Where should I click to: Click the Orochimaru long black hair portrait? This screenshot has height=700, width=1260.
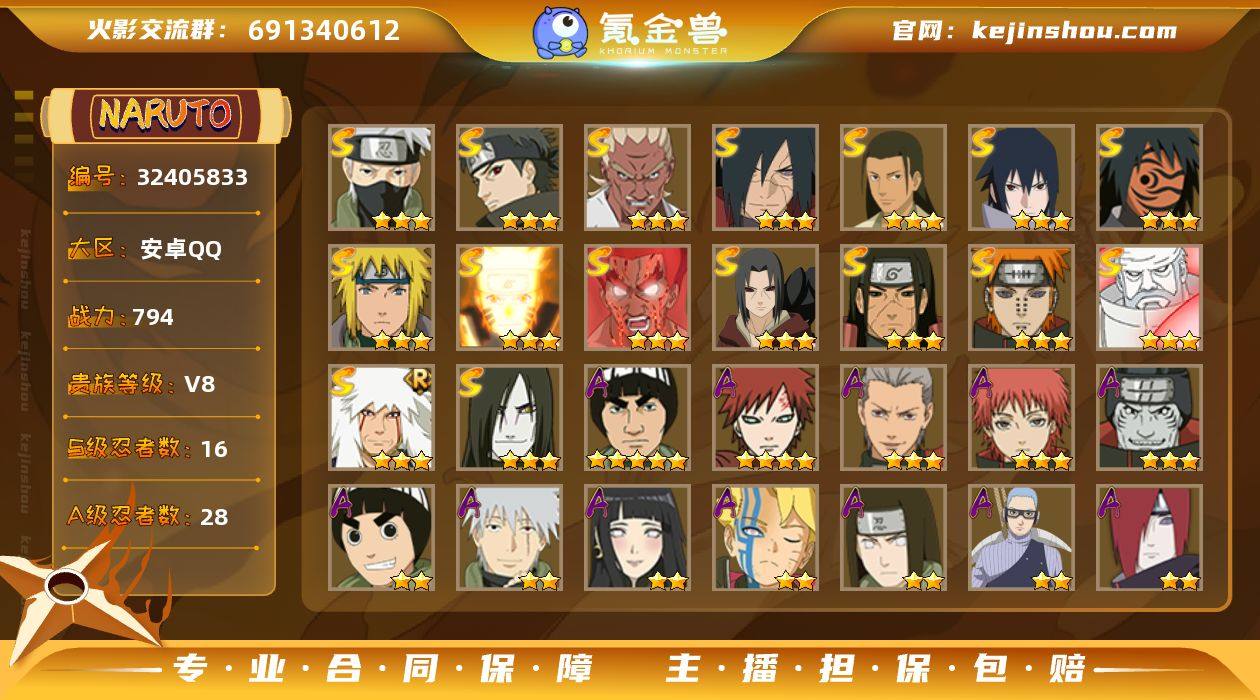point(509,418)
